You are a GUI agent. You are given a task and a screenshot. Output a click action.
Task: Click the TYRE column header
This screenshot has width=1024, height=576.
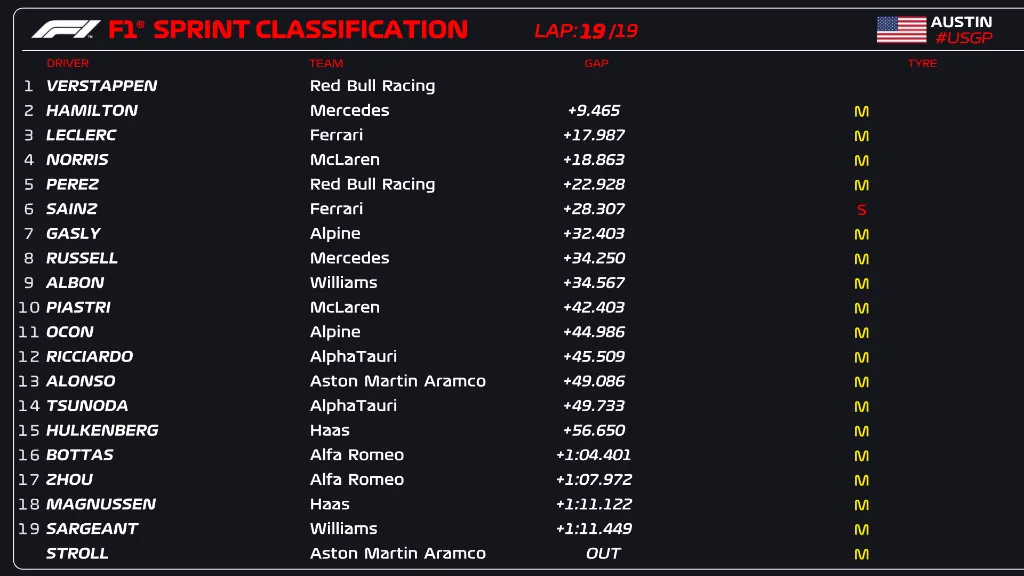point(922,64)
